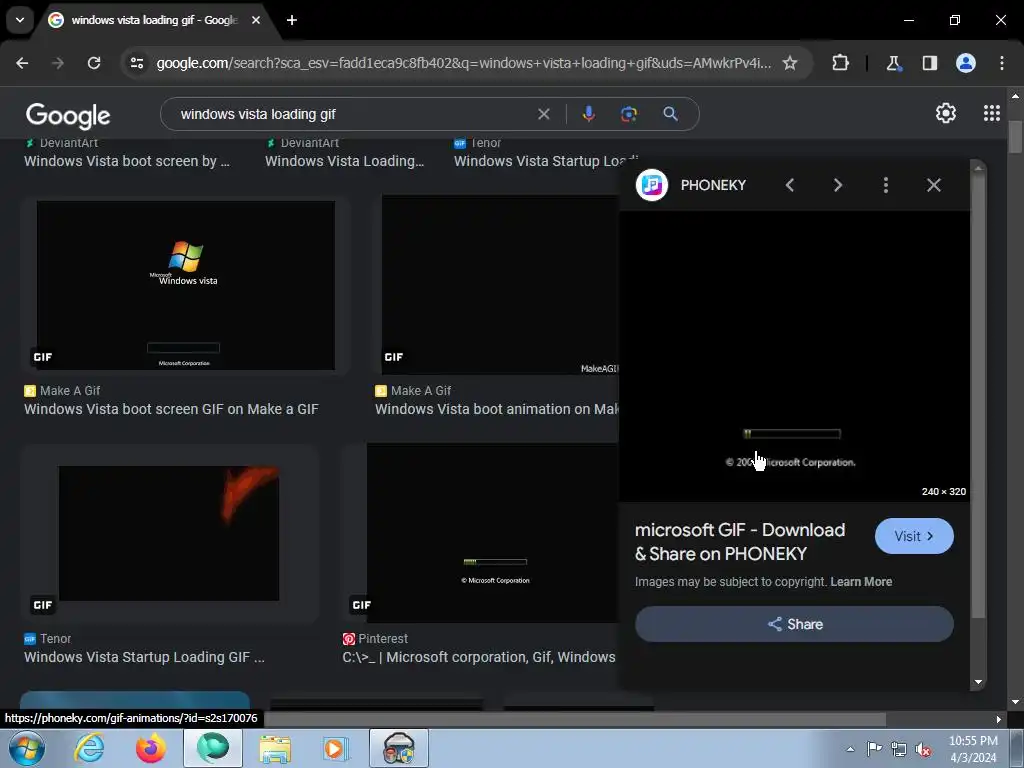
Task: Click the horizontal scrollbar's right arrow
Action: [x=998, y=719]
